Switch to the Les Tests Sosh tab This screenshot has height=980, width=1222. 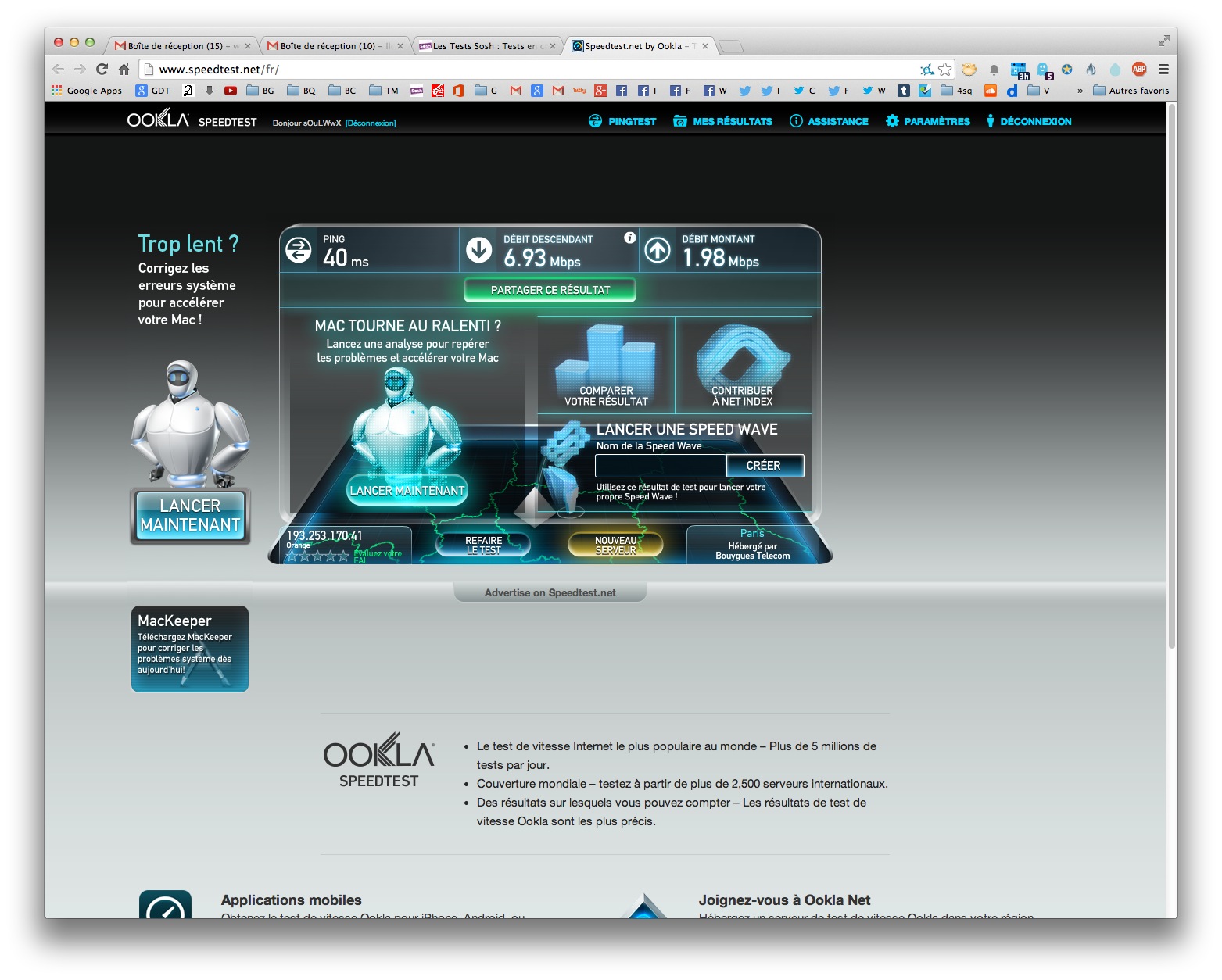[486, 46]
